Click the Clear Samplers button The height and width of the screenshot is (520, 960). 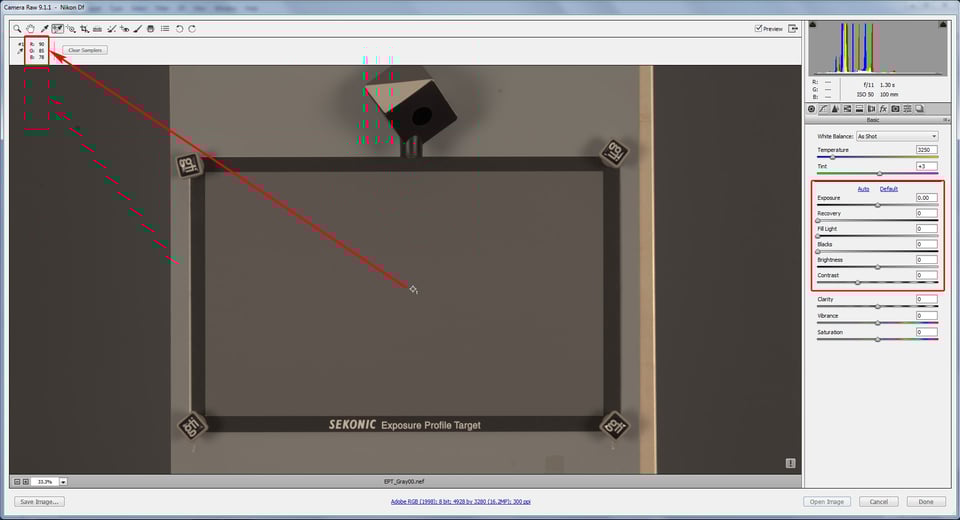coord(85,50)
